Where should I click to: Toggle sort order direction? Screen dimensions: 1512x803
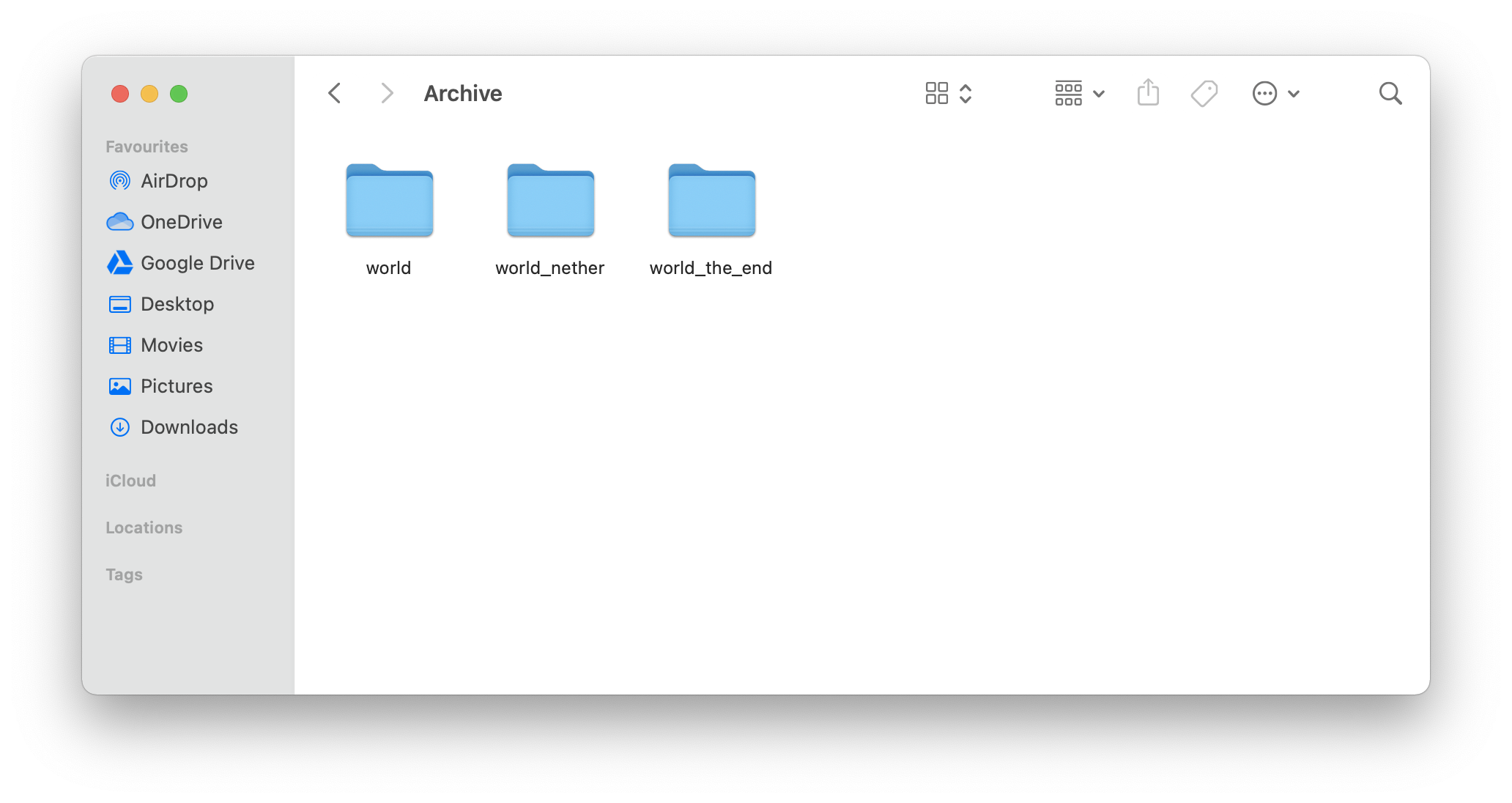click(x=967, y=94)
